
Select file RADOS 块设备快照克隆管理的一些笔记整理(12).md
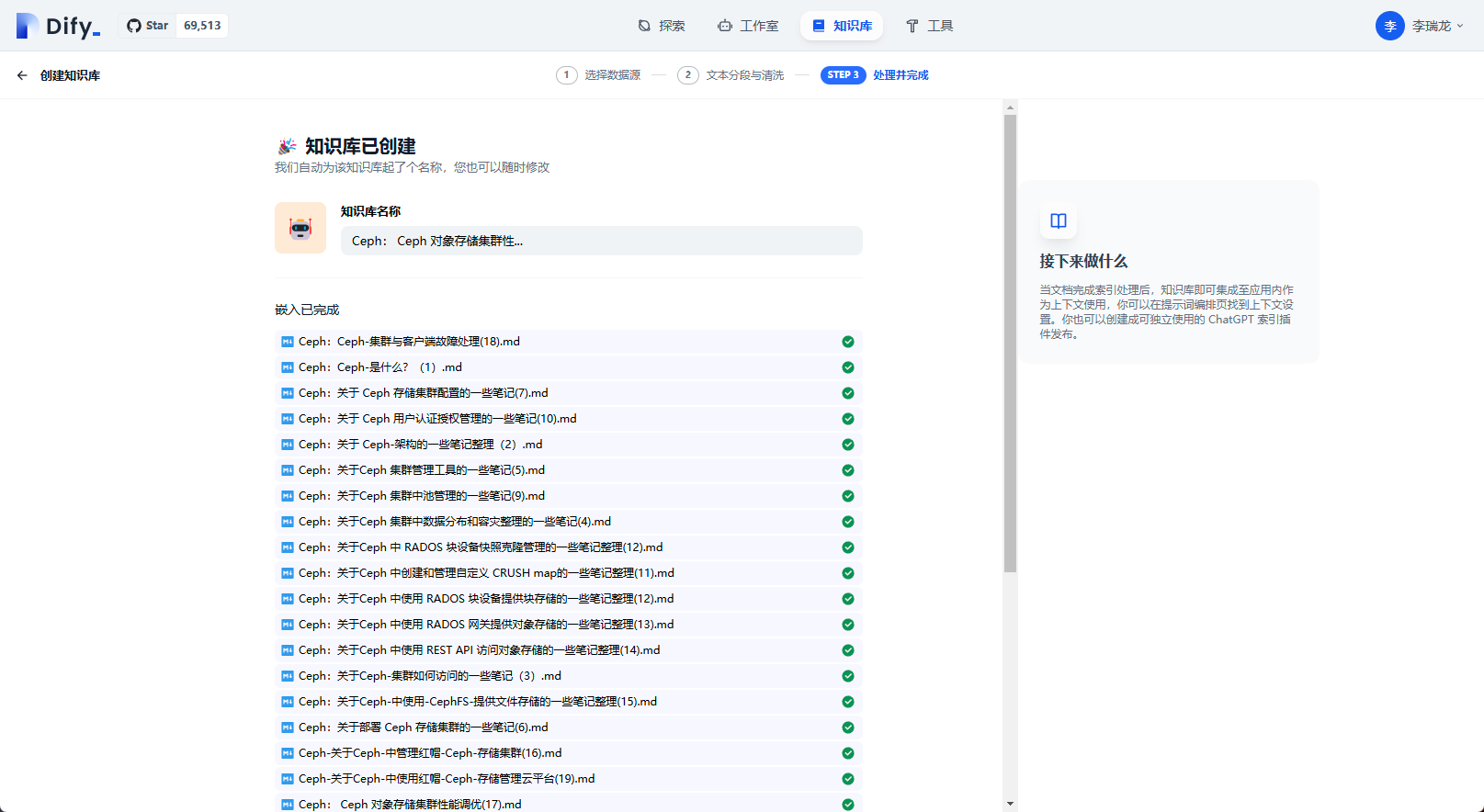click(568, 547)
